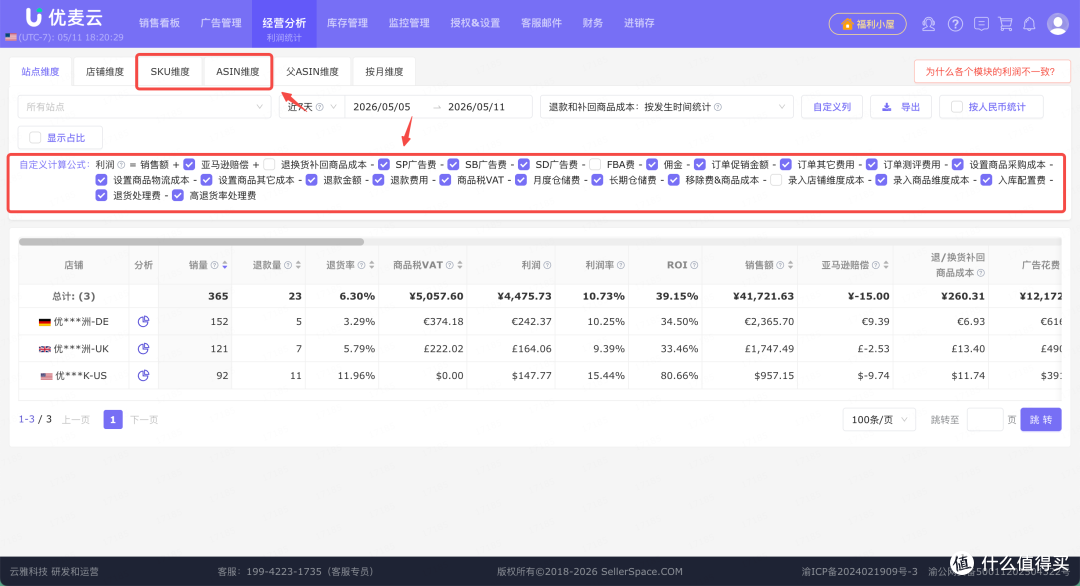Open the shopping cart icon

(1006, 24)
